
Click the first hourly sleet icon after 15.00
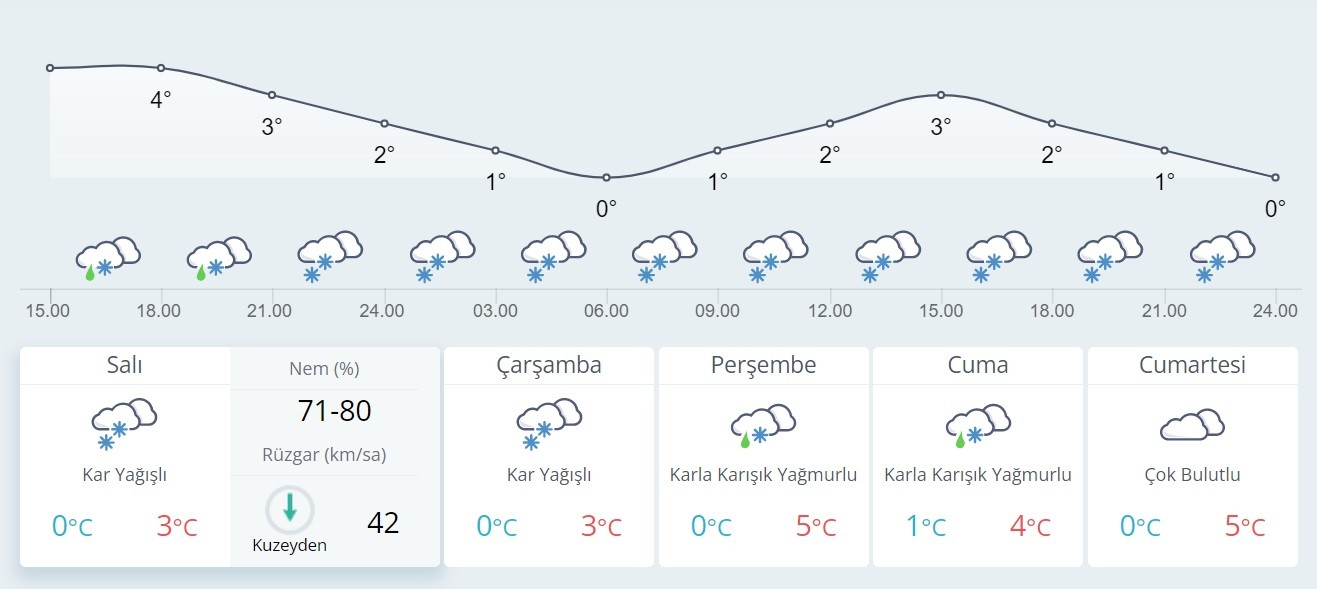coord(108,256)
